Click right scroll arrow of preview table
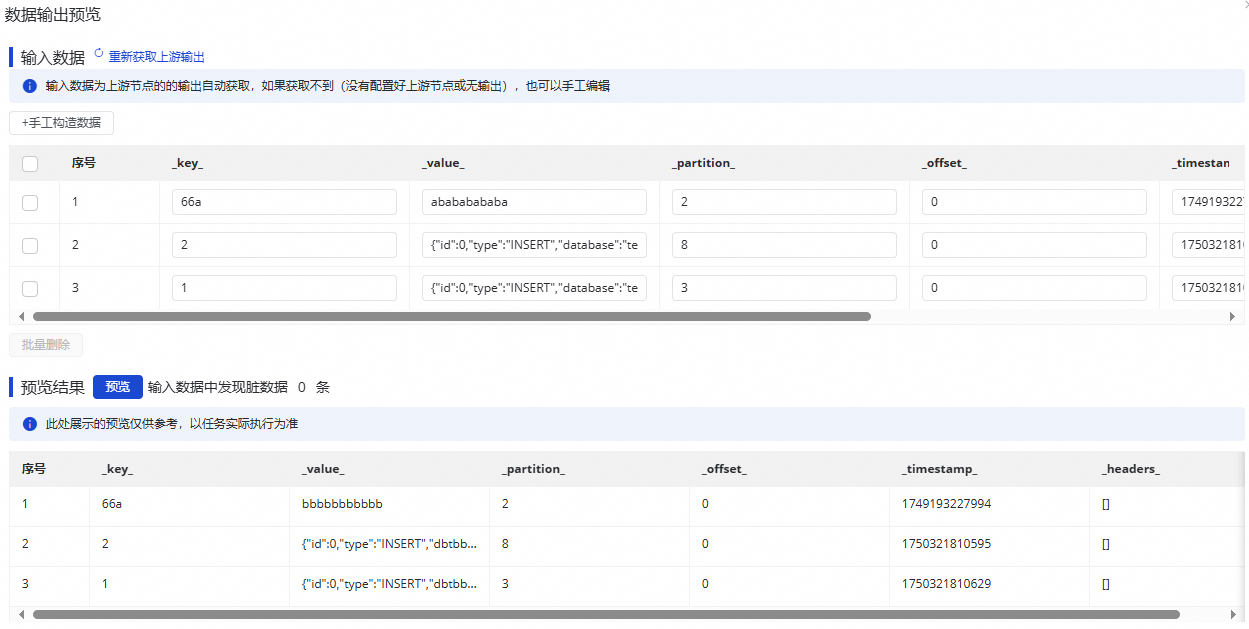This screenshot has height=629, width=1249. [1232, 615]
